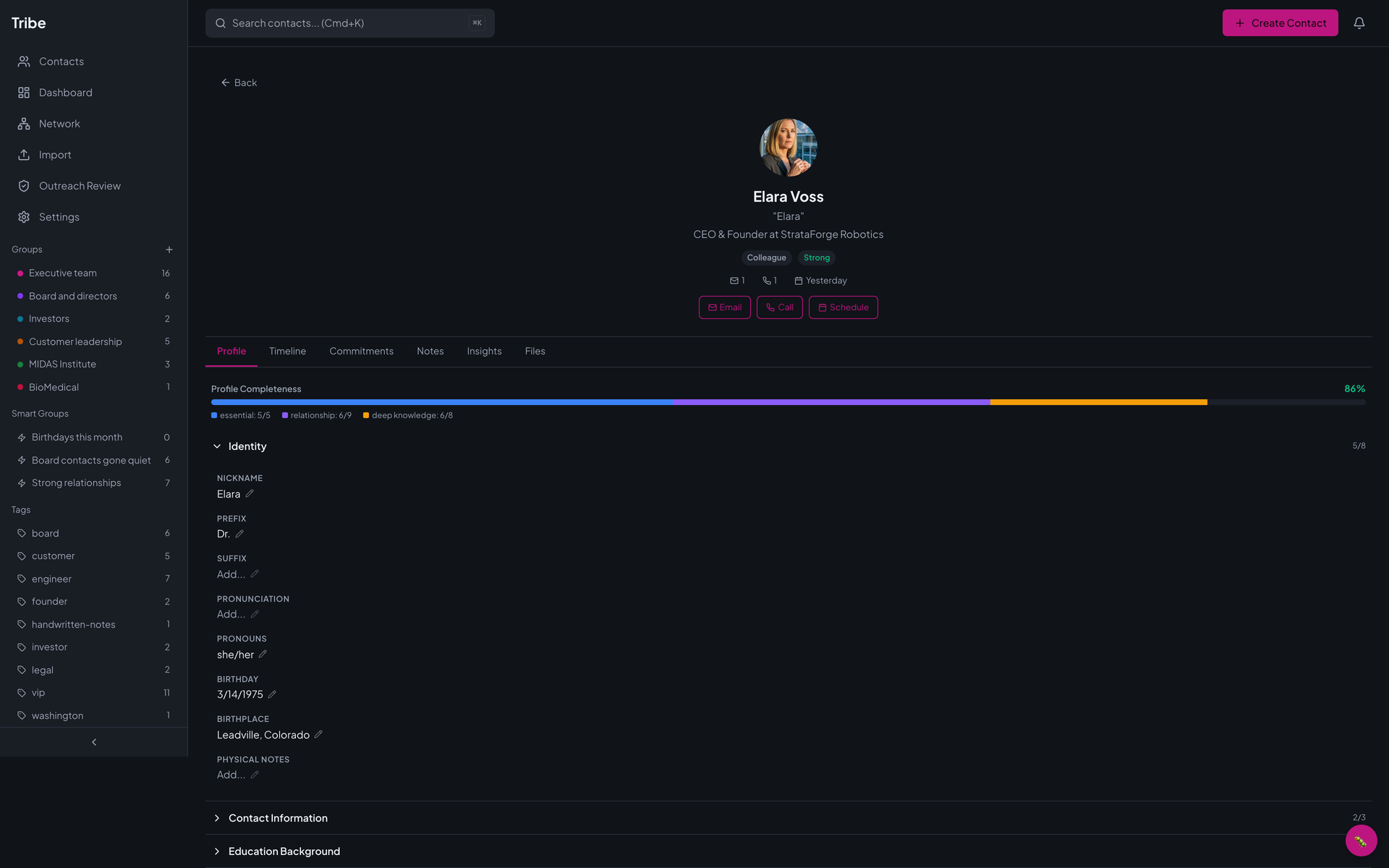The height and width of the screenshot is (868, 1389).
Task: Switch to the Profile tab
Action: [231, 352]
